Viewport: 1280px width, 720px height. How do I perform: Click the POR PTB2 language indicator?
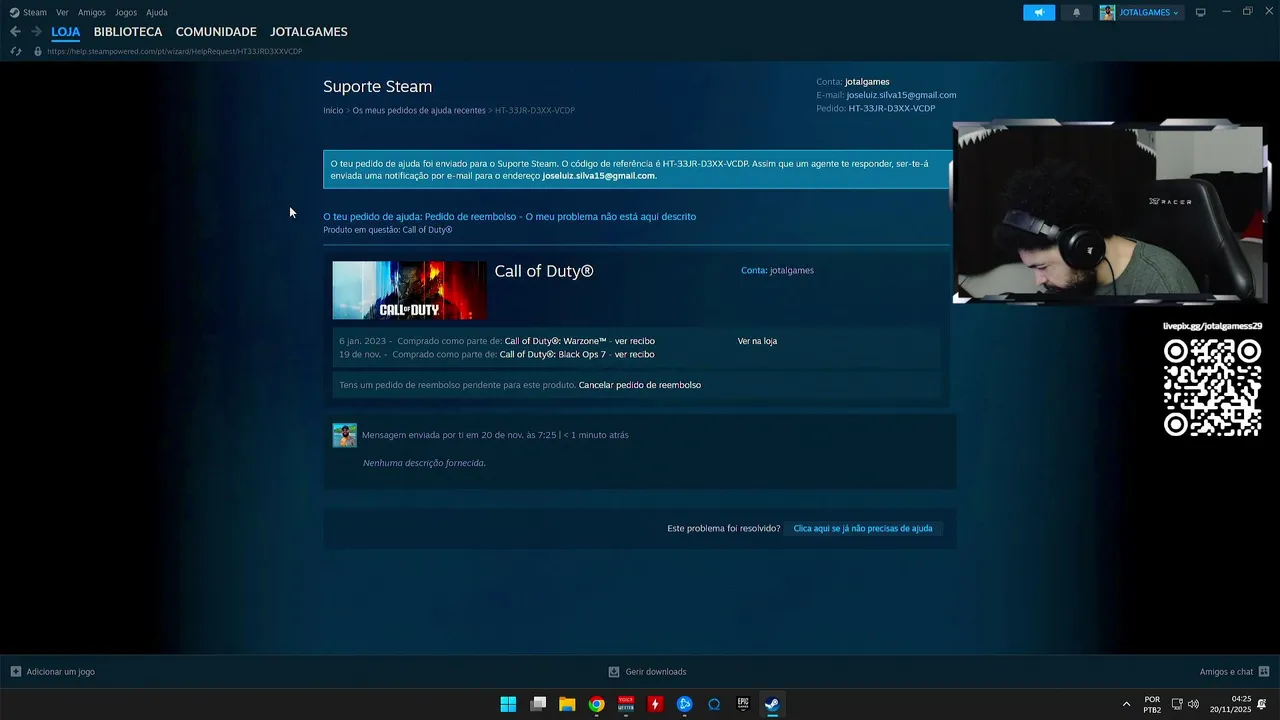pos(1152,704)
